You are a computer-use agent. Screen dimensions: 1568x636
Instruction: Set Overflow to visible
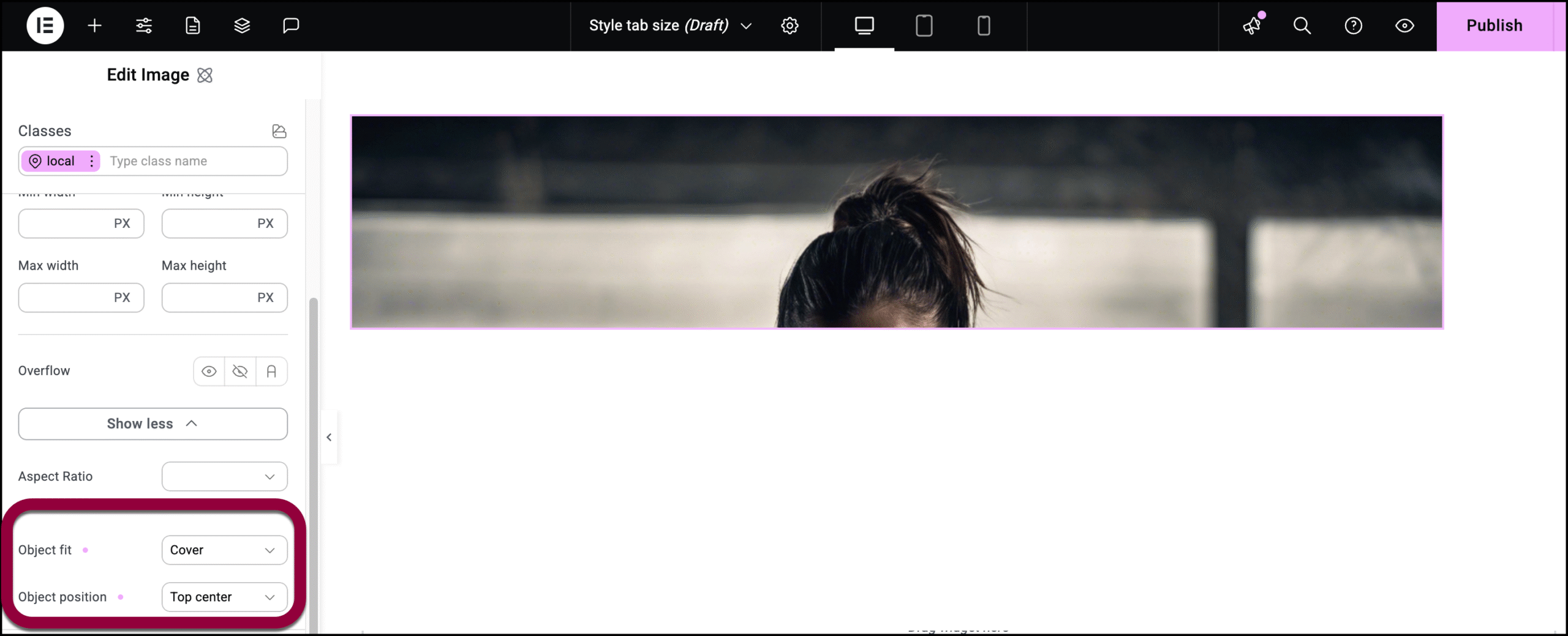point(209,371)
